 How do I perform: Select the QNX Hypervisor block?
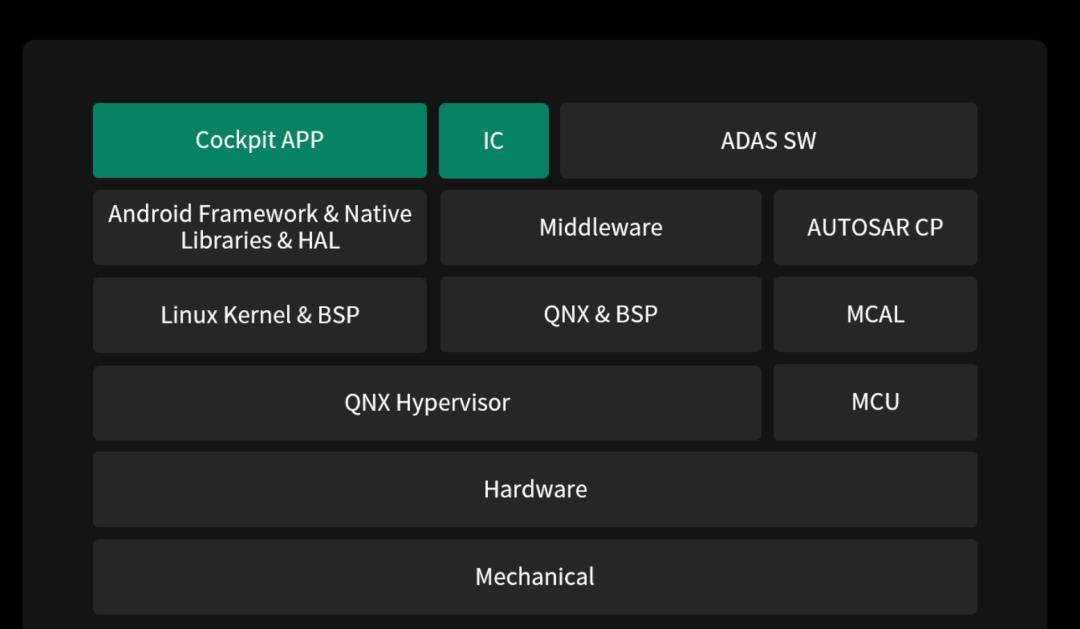[x=427, y=402]
